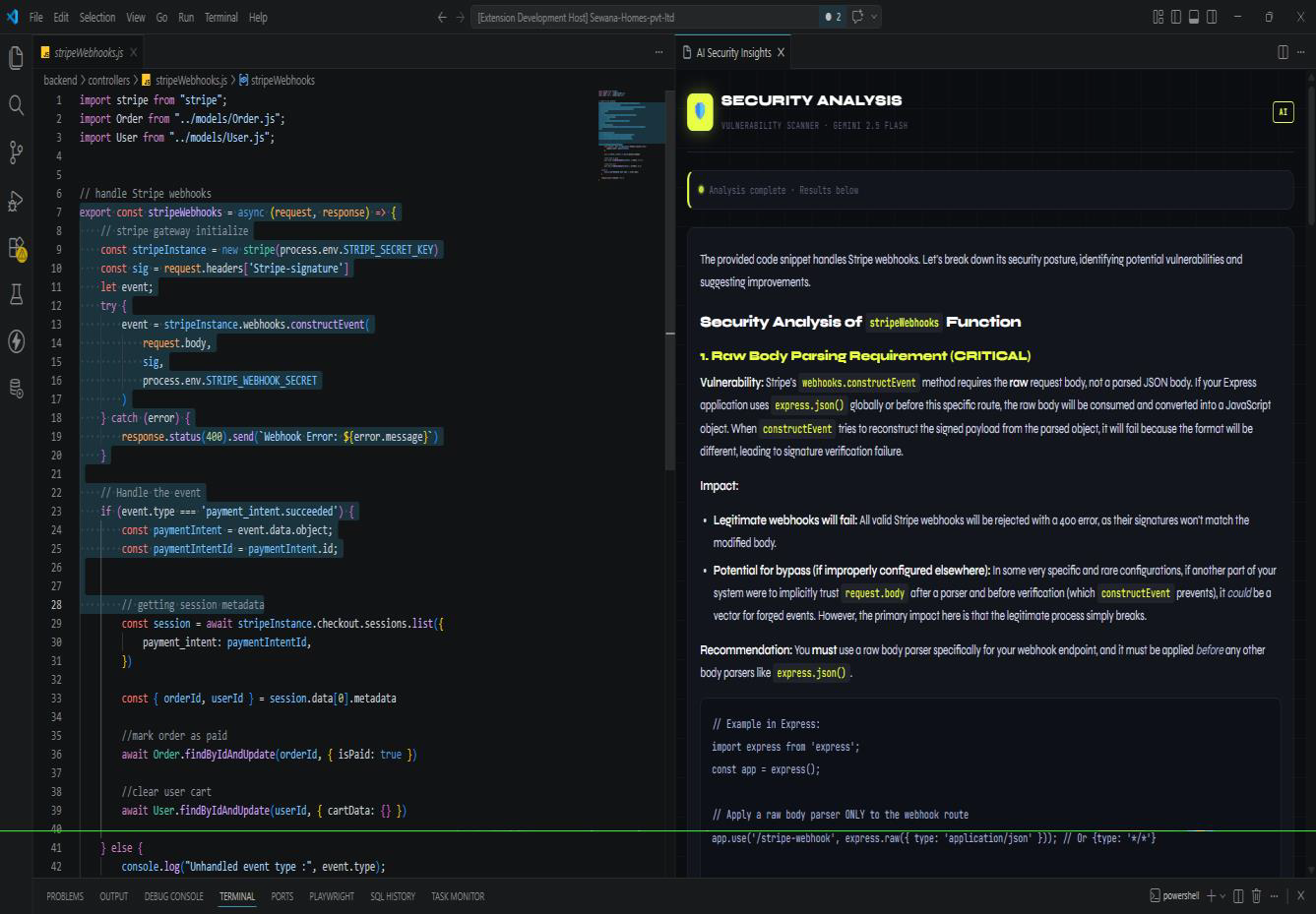Open the Source Control view
1316x914 pixels.
[16, 152]
